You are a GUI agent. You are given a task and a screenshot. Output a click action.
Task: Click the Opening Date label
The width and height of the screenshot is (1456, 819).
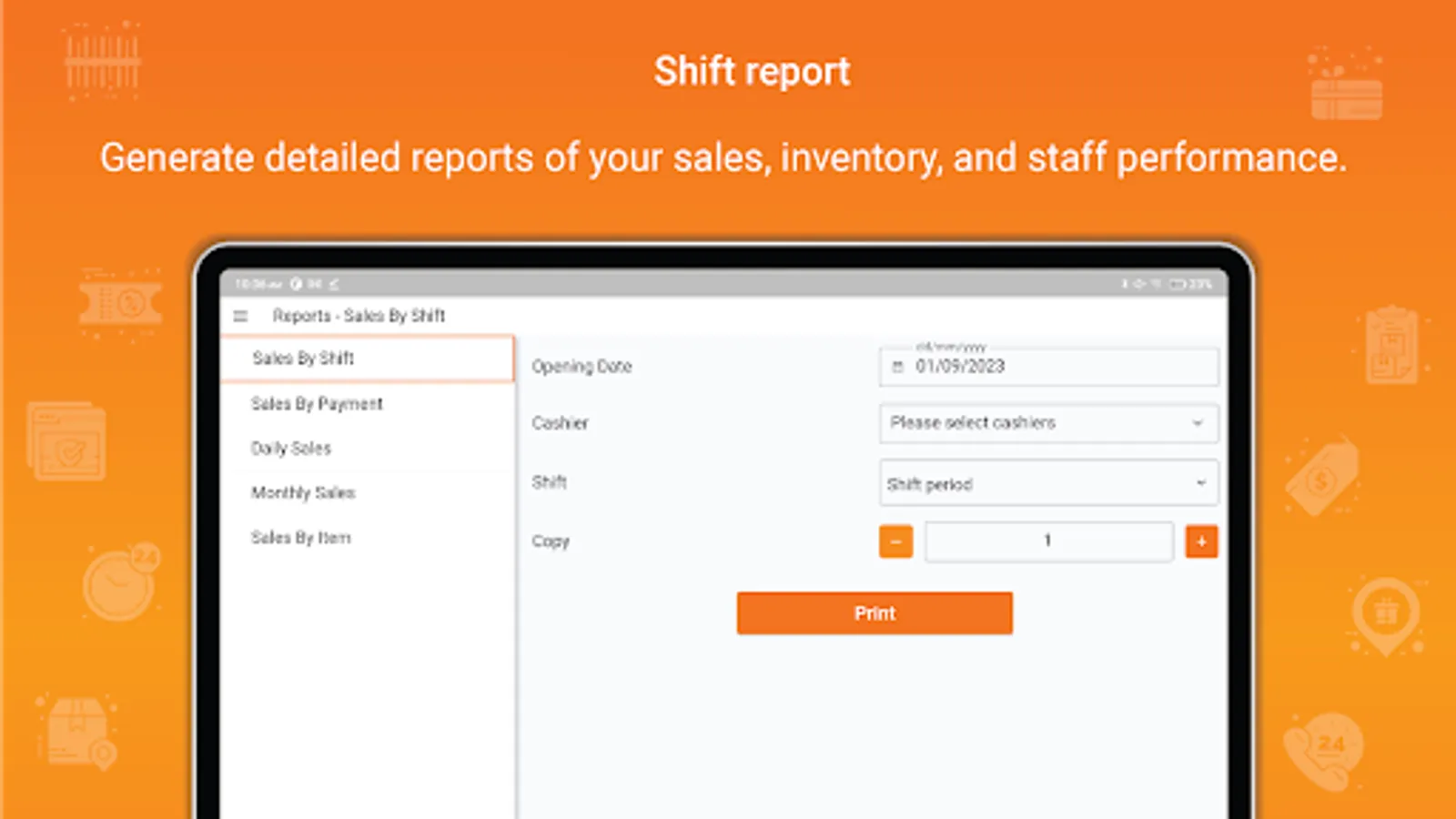click(x=581, y=367)
